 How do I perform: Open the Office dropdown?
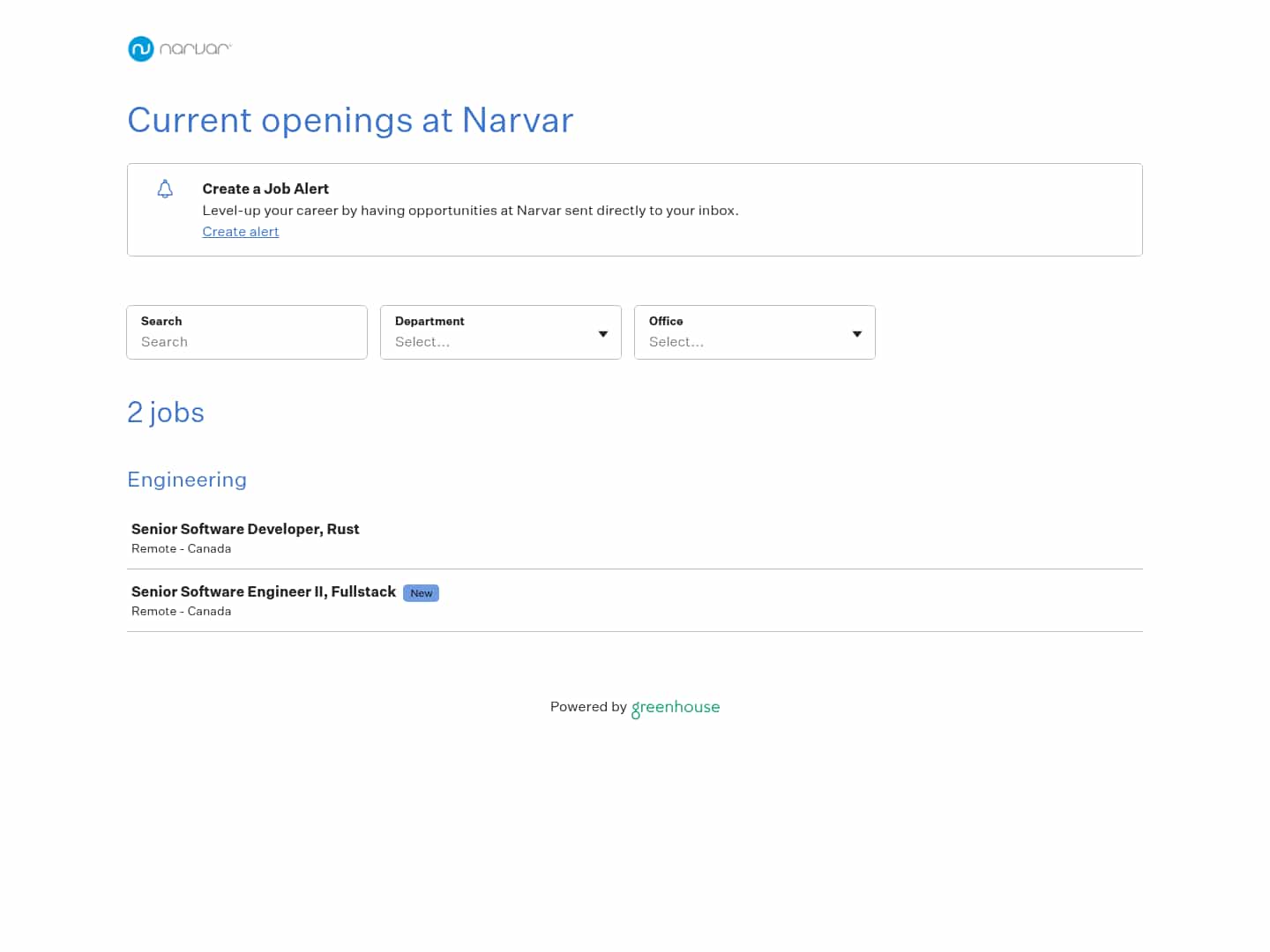(x=755, y=332)
